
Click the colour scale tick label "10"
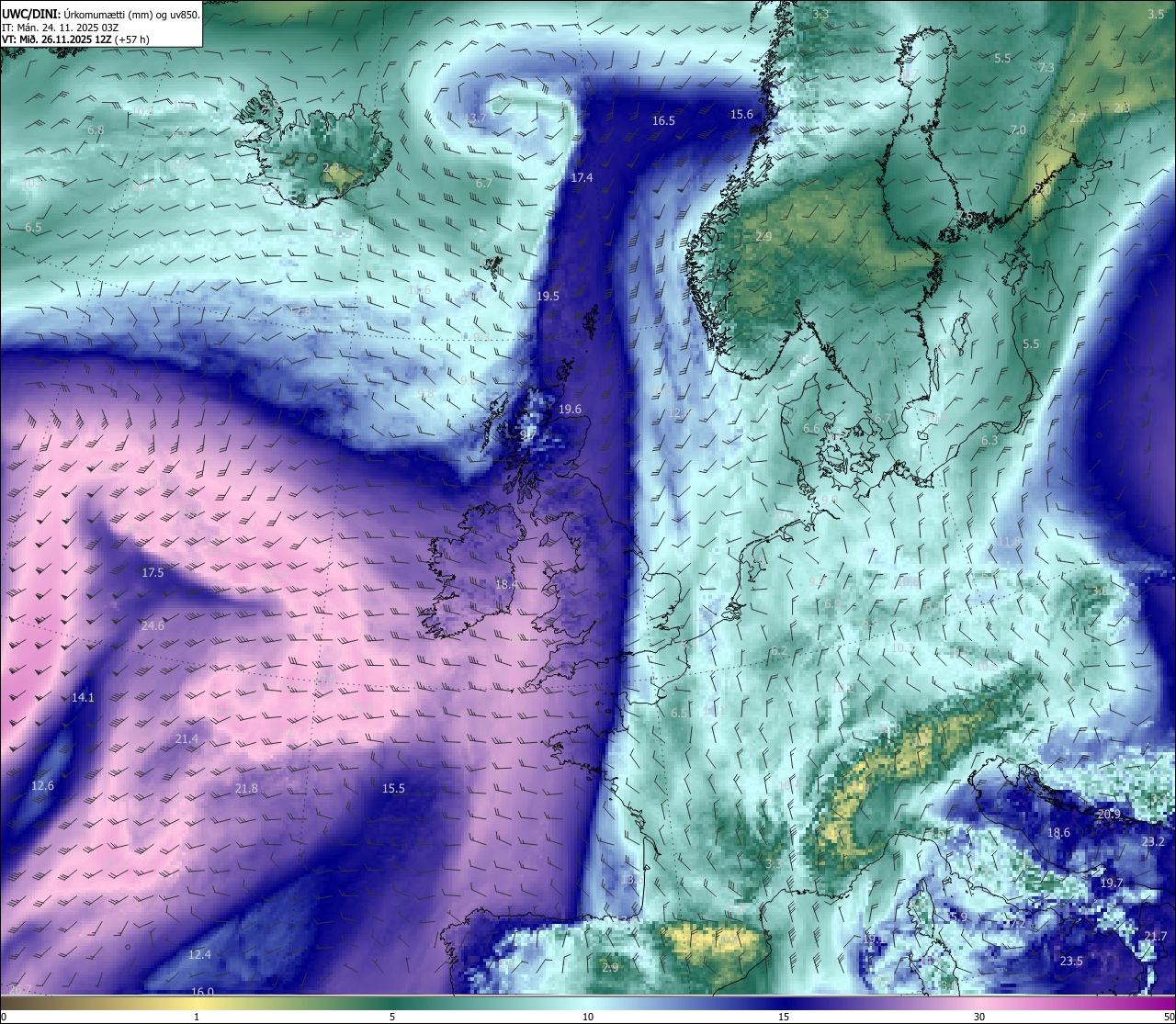(x=588, y=1017)
